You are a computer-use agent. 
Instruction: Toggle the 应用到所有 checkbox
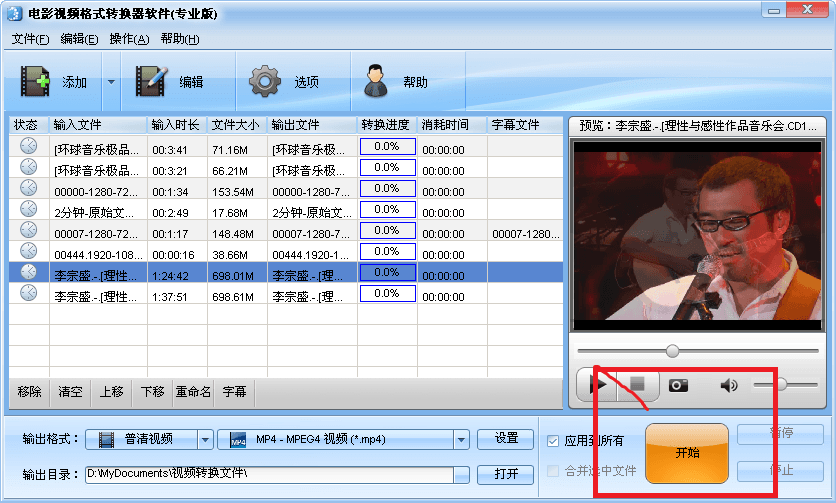554,441
